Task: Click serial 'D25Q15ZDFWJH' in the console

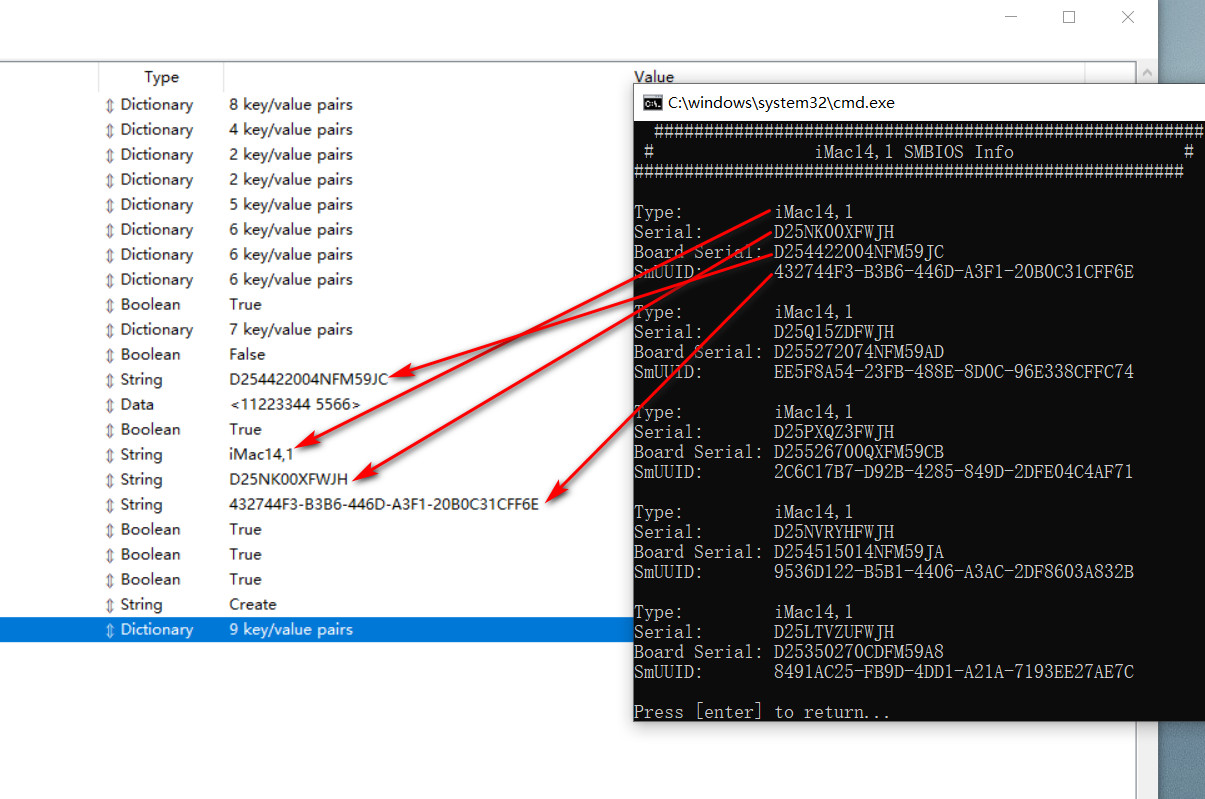Action: 834,332
